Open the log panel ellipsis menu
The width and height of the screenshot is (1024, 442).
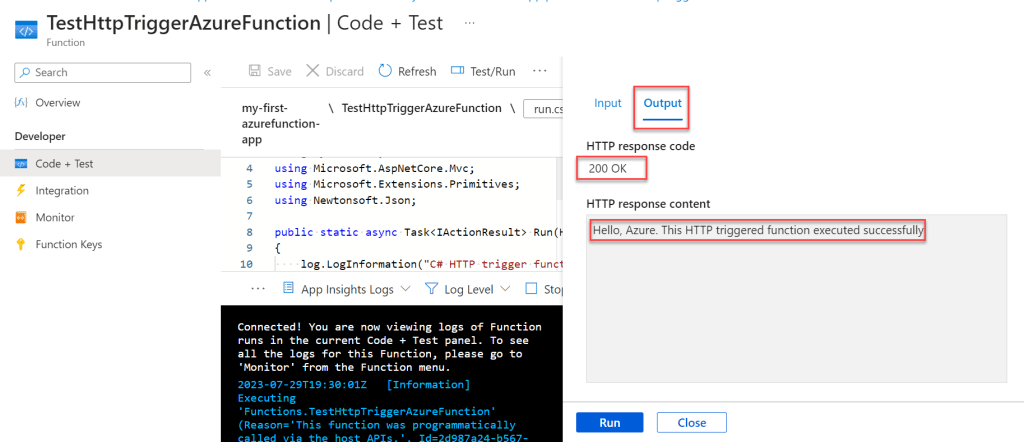click(258, 288)
